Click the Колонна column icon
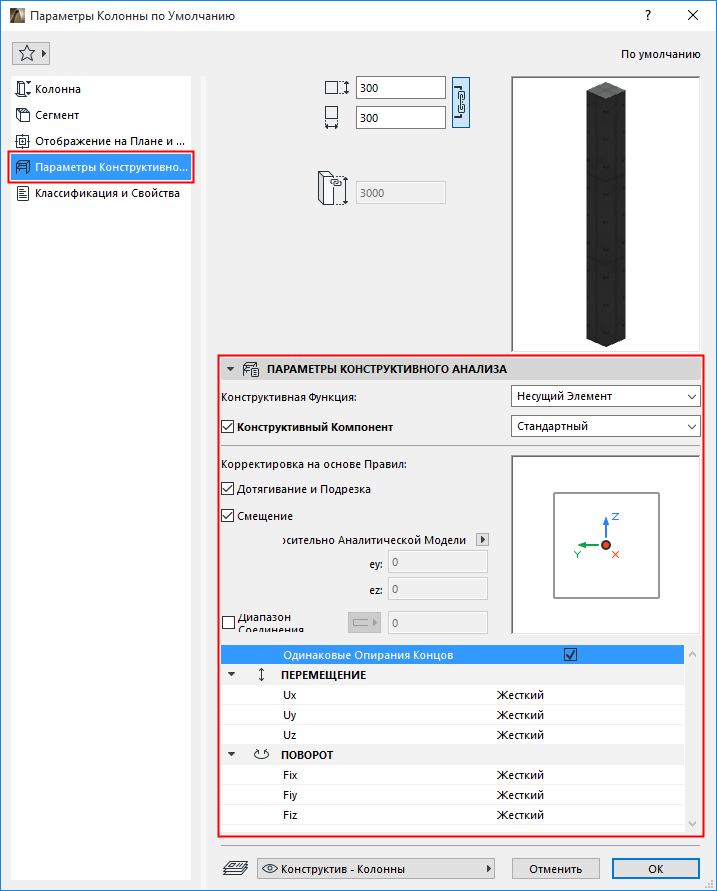717x891 pixels. (x=23, y=89)
